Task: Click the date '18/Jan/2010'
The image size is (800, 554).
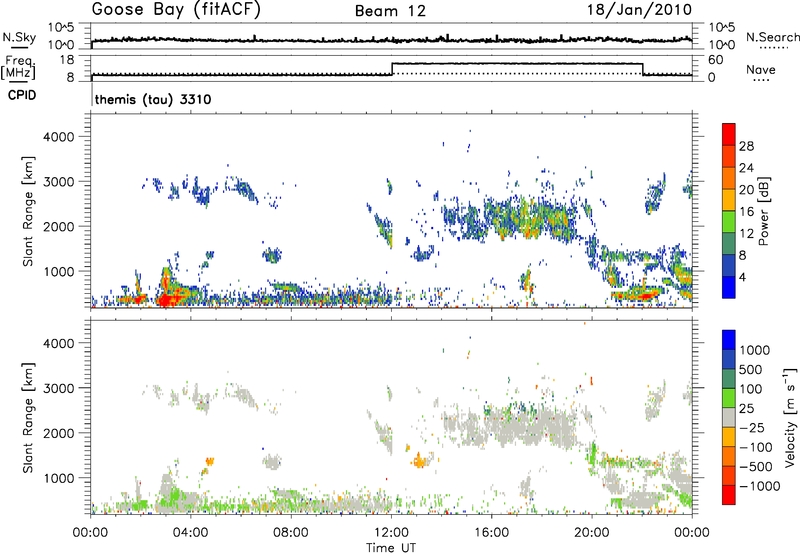Action: pos(640,10)
